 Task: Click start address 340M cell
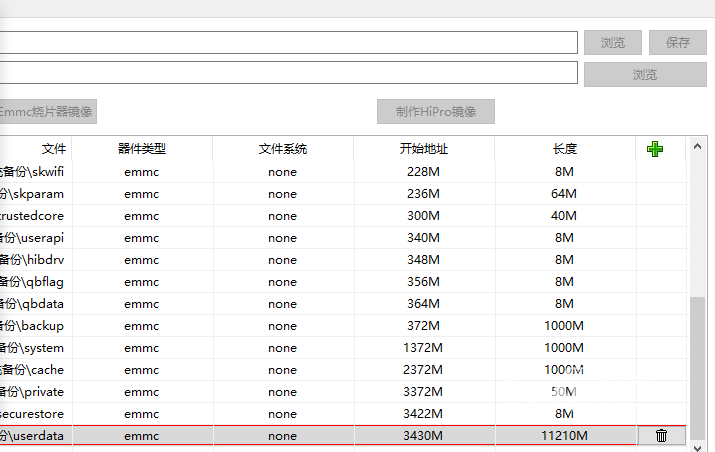(424, 238)
